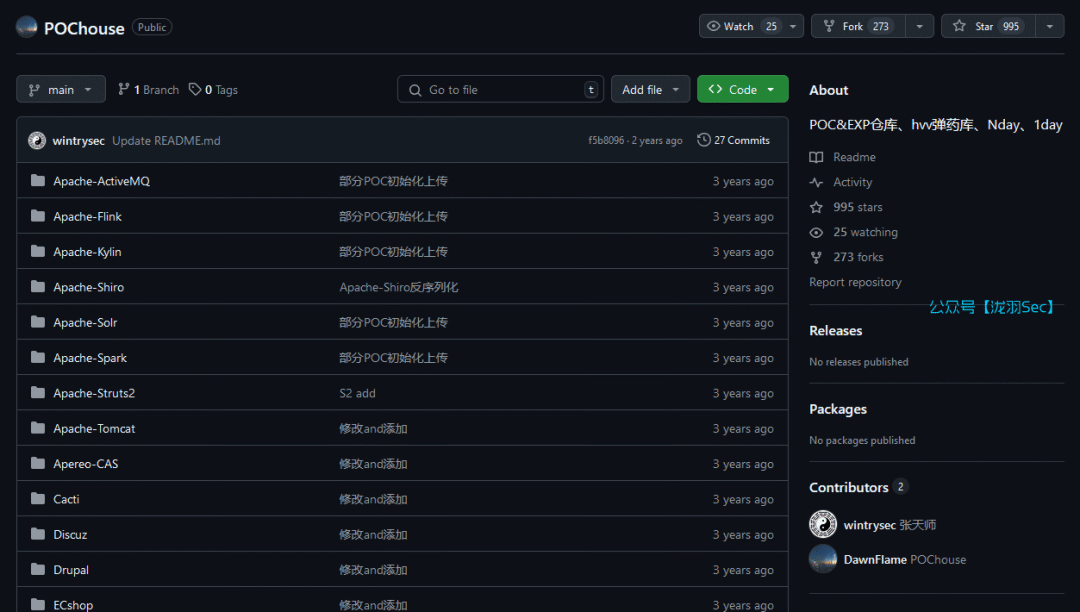1080x612 pixels.
Task: Open the Add file dropdown
Action: [650, 89]
